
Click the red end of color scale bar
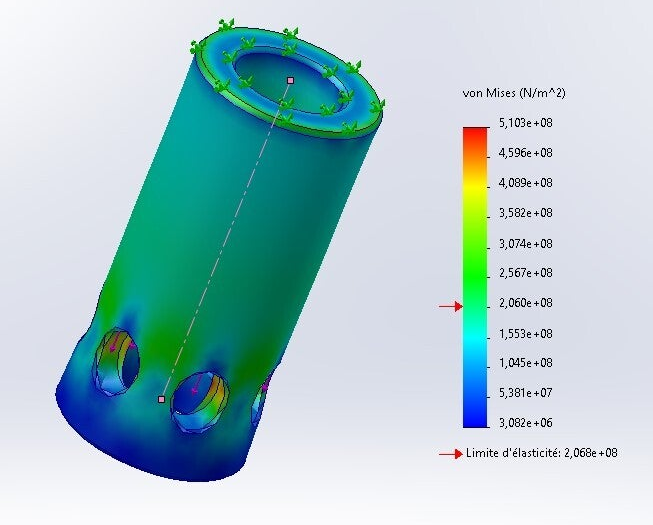pos(475,132)
